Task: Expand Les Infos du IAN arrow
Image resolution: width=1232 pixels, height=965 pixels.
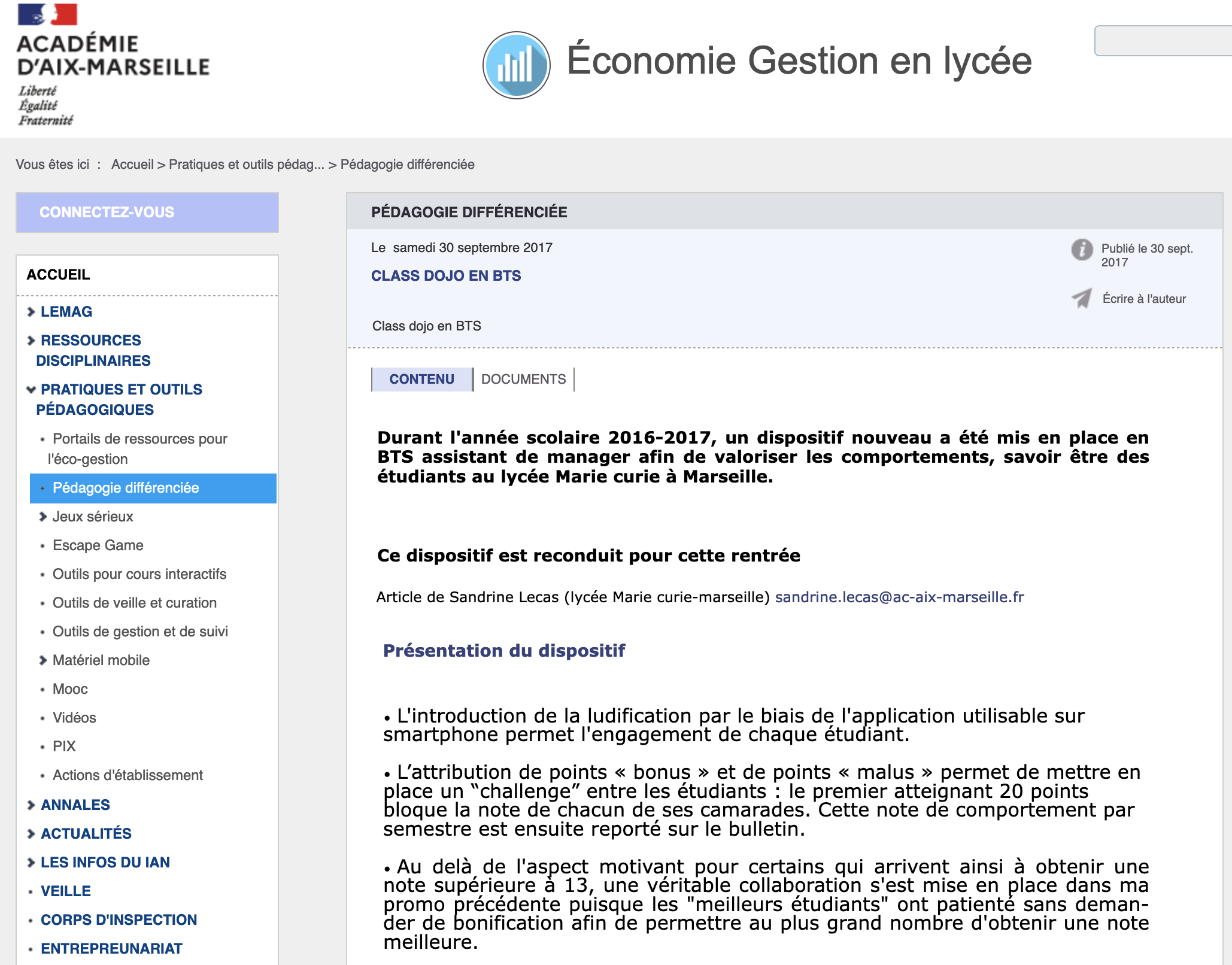Action: [31, 863]
